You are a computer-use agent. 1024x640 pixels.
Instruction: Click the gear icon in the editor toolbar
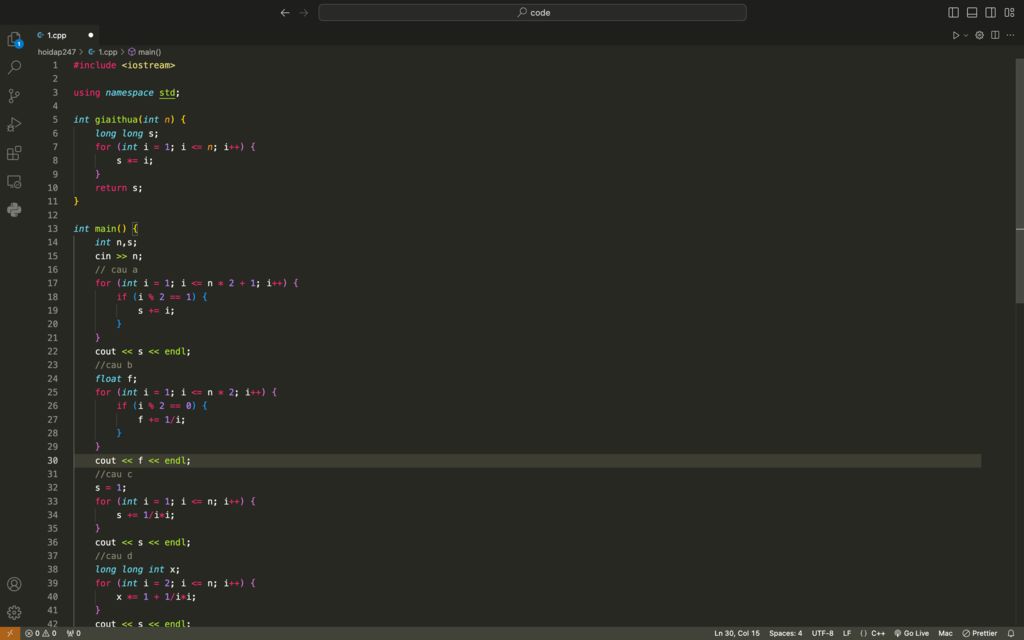tap(980, 35)
